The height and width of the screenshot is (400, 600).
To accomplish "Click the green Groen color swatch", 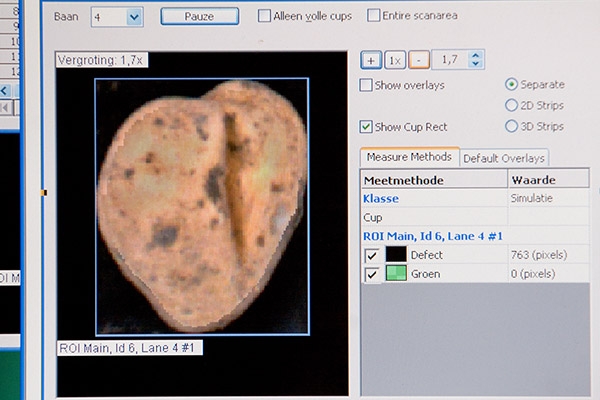I will pyautogui.click(x=396, y=273).
